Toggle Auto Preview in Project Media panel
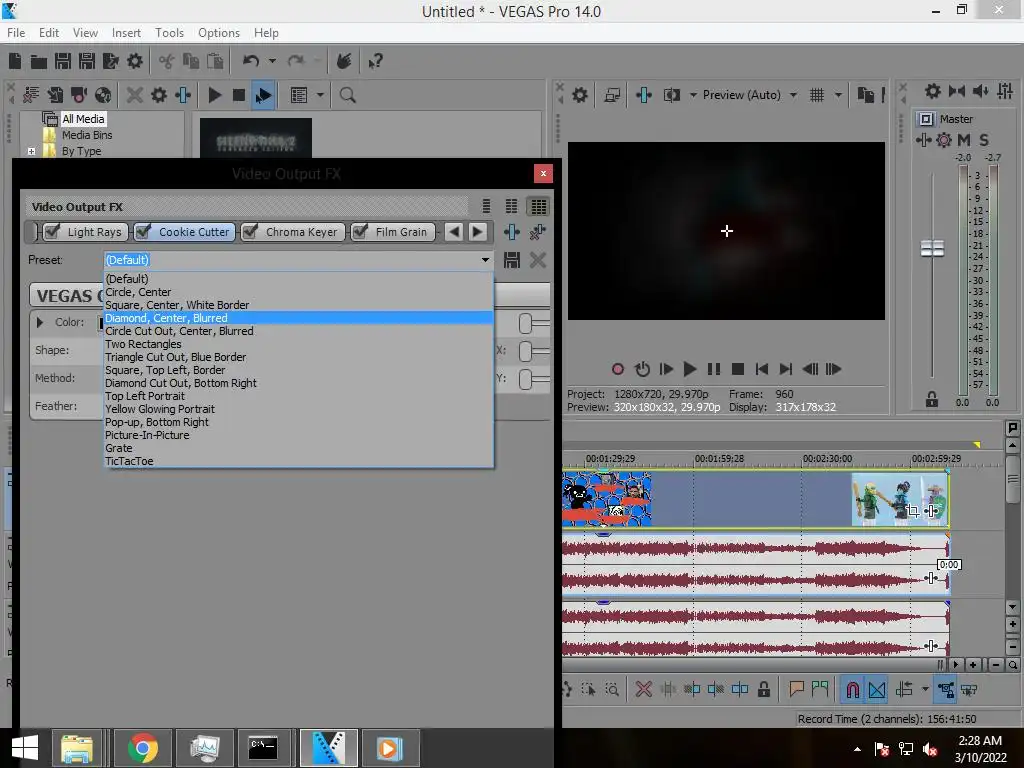 (263, 95)
